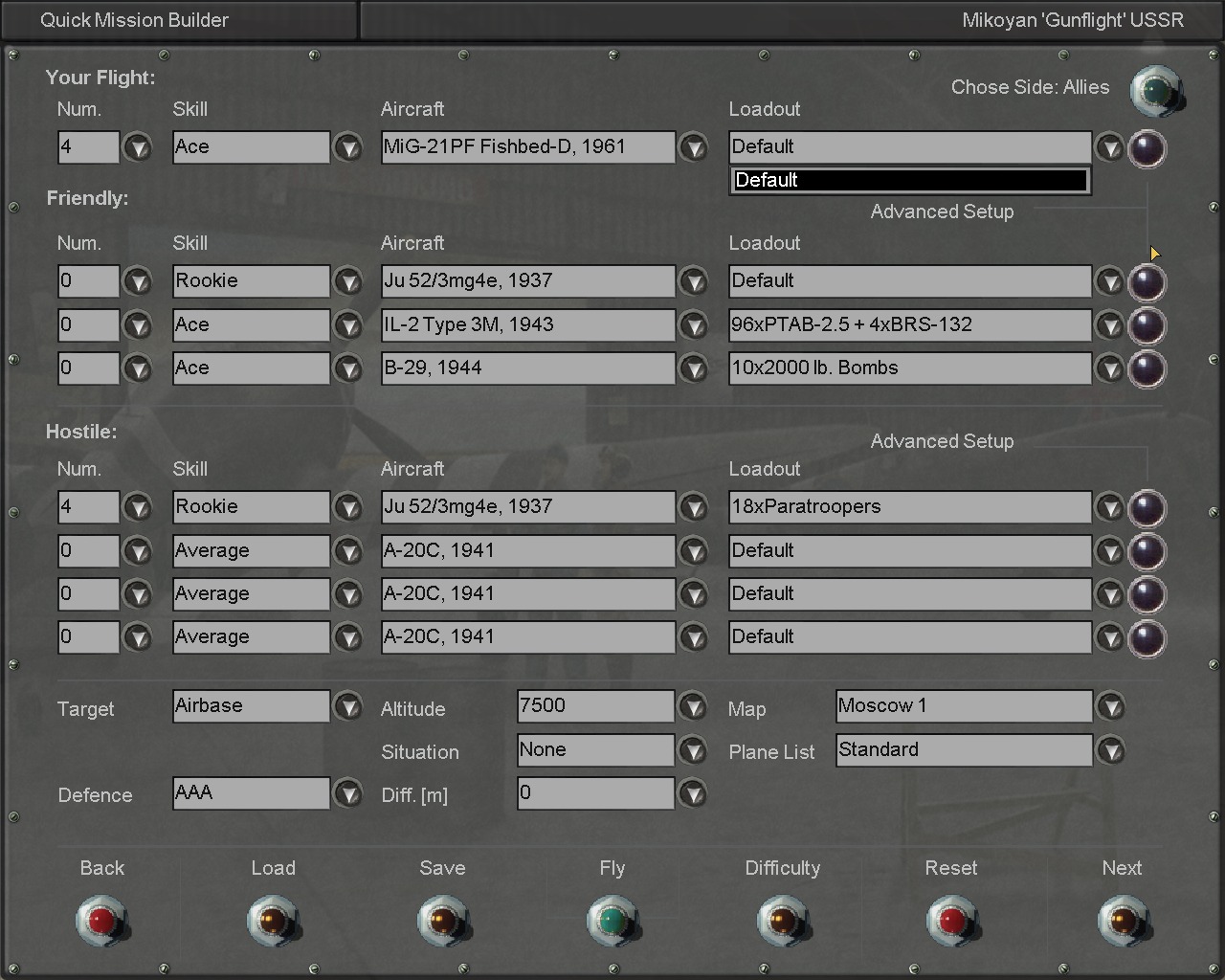Expand the Defence AAA dropdown arrow
The height and width of the screenshot is (980, 1225).
[x=347, y=793]
